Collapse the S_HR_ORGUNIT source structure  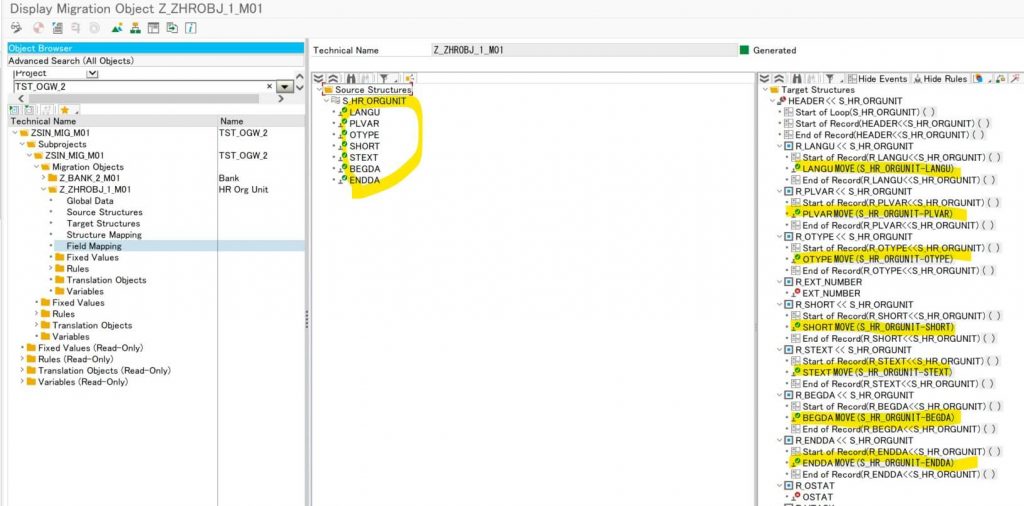click(326, 101)
